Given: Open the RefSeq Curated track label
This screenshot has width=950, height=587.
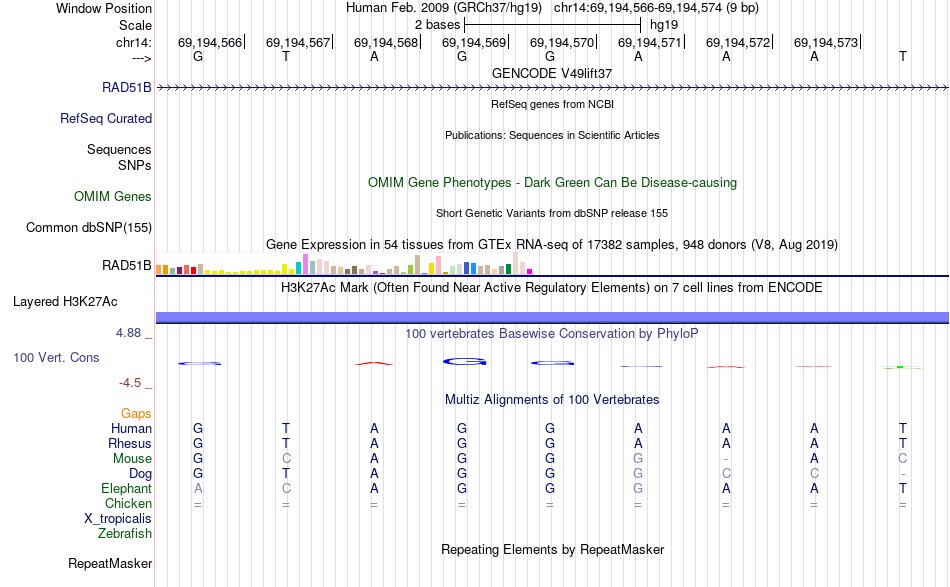Looking at the screenshot, I should pos(106,119).
